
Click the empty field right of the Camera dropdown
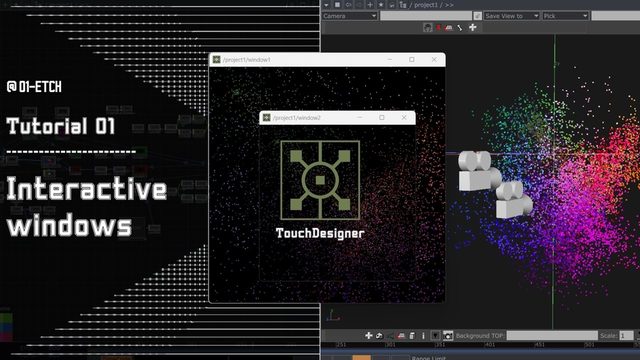click(x=426, y=16)
